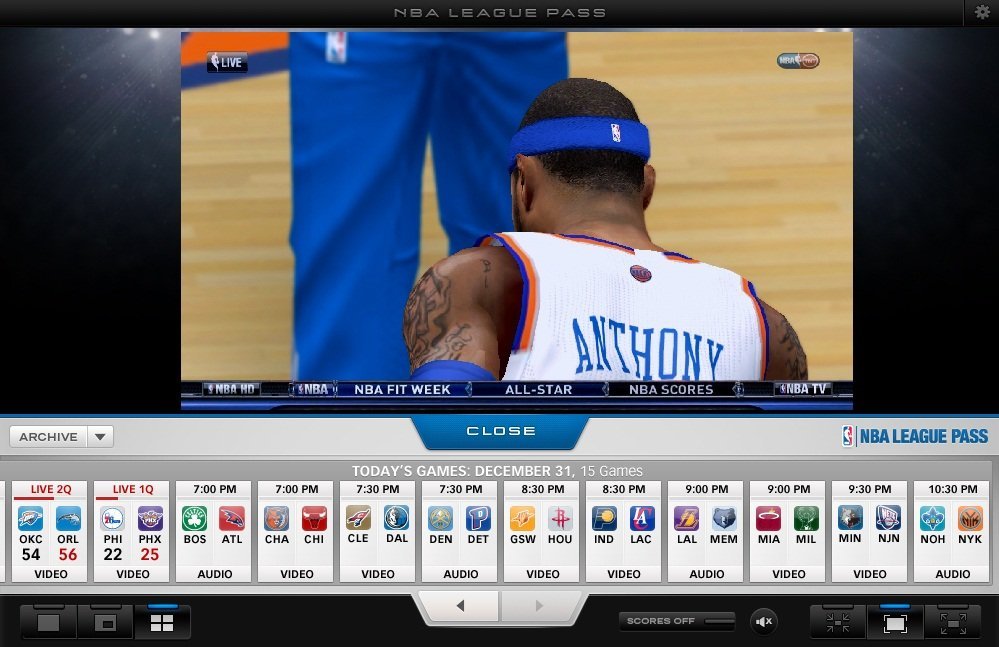Switch to single-view layout
The image size is (999, 647).
point(48,622)
